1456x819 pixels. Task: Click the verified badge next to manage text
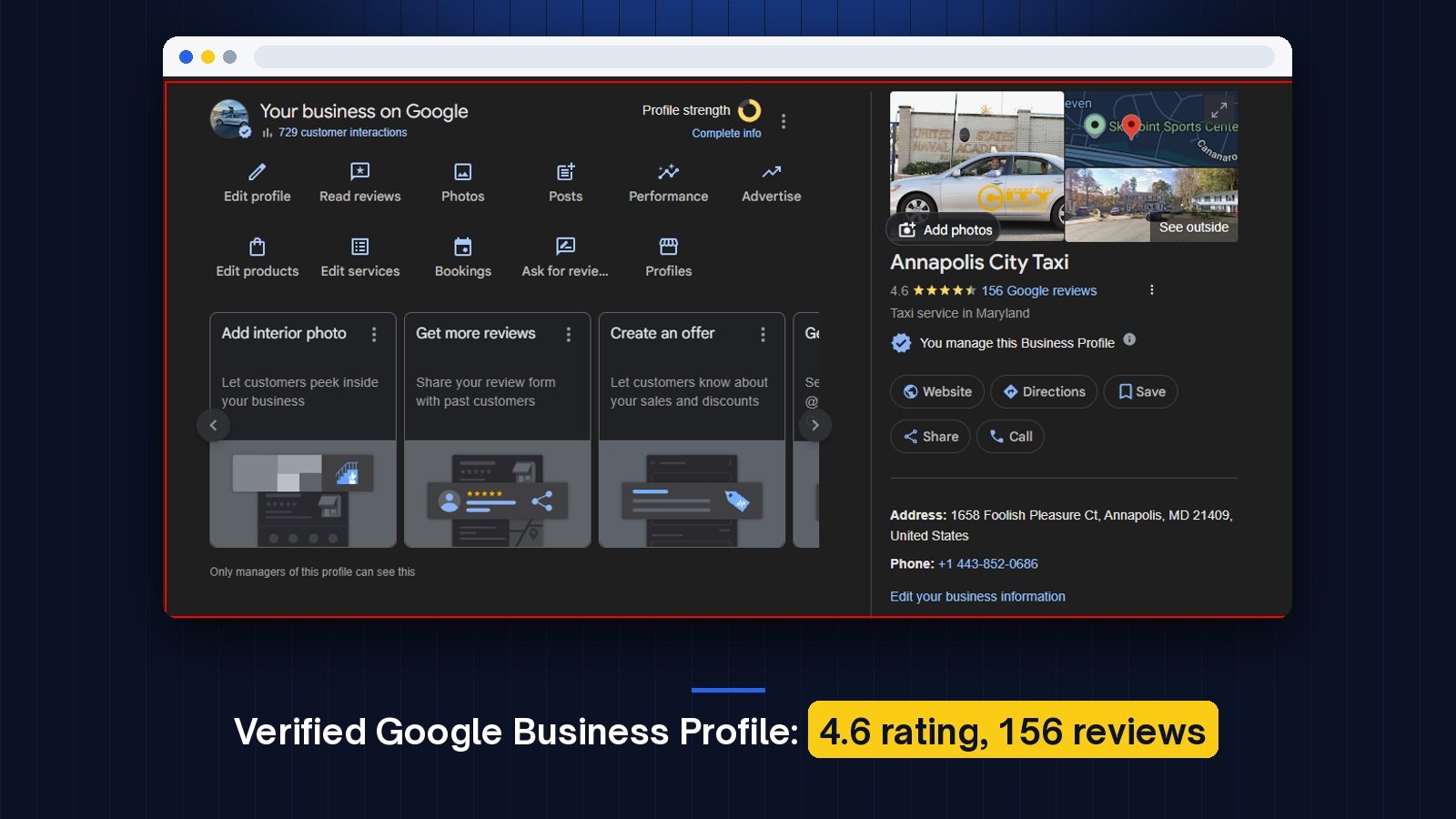point(901,343)
